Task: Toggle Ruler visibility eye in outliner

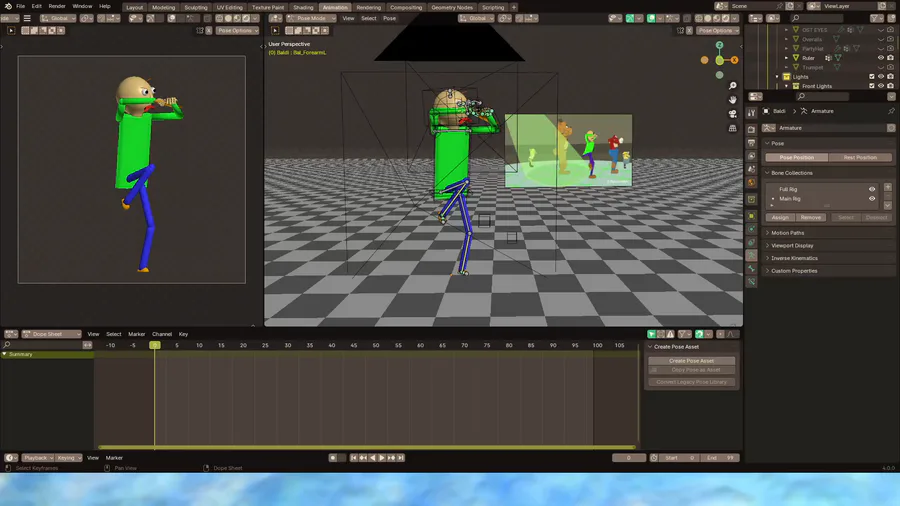Action: (x=880, y=58)
